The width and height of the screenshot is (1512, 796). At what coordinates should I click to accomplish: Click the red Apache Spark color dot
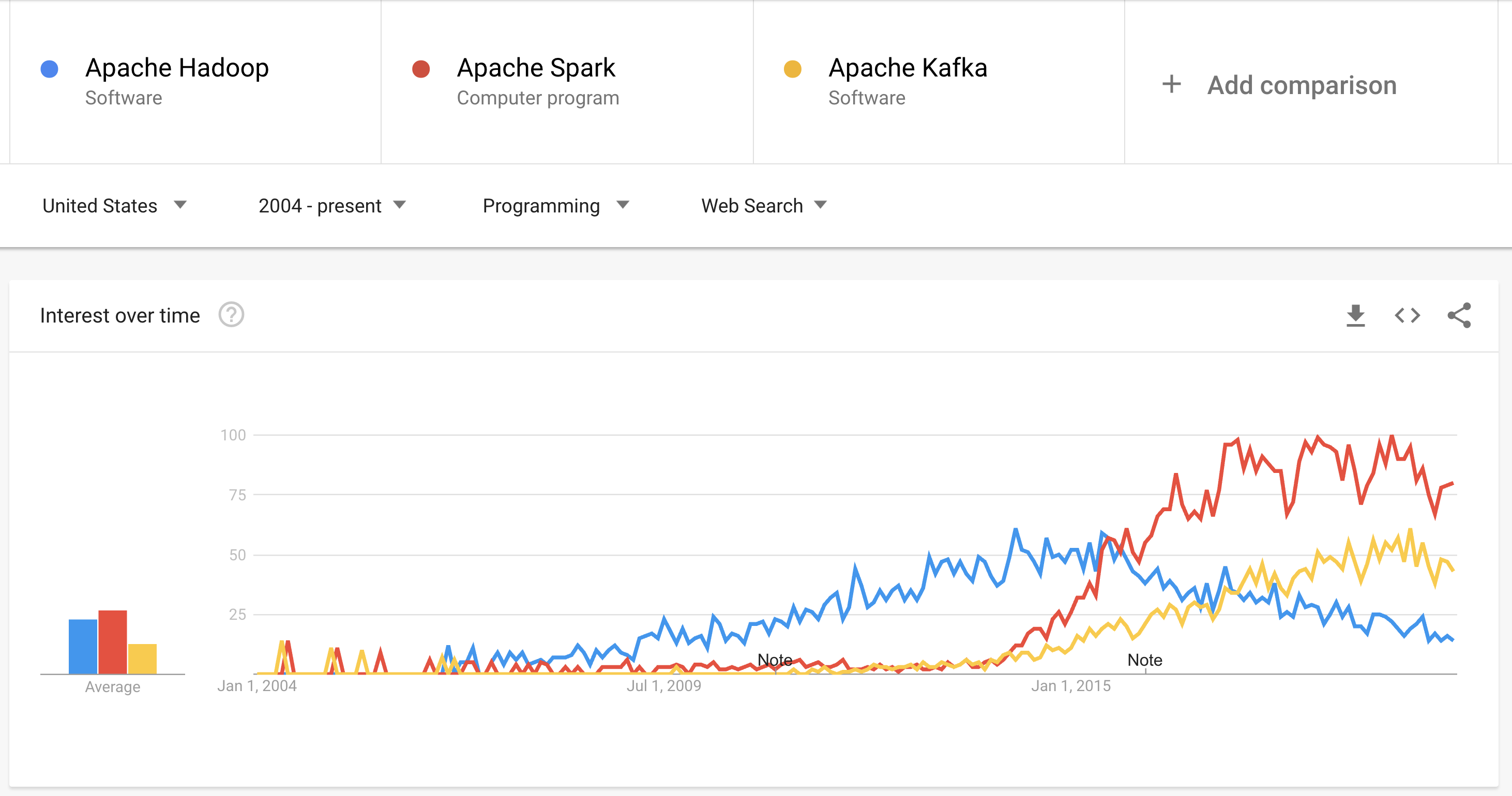click(x=421, y=69)
